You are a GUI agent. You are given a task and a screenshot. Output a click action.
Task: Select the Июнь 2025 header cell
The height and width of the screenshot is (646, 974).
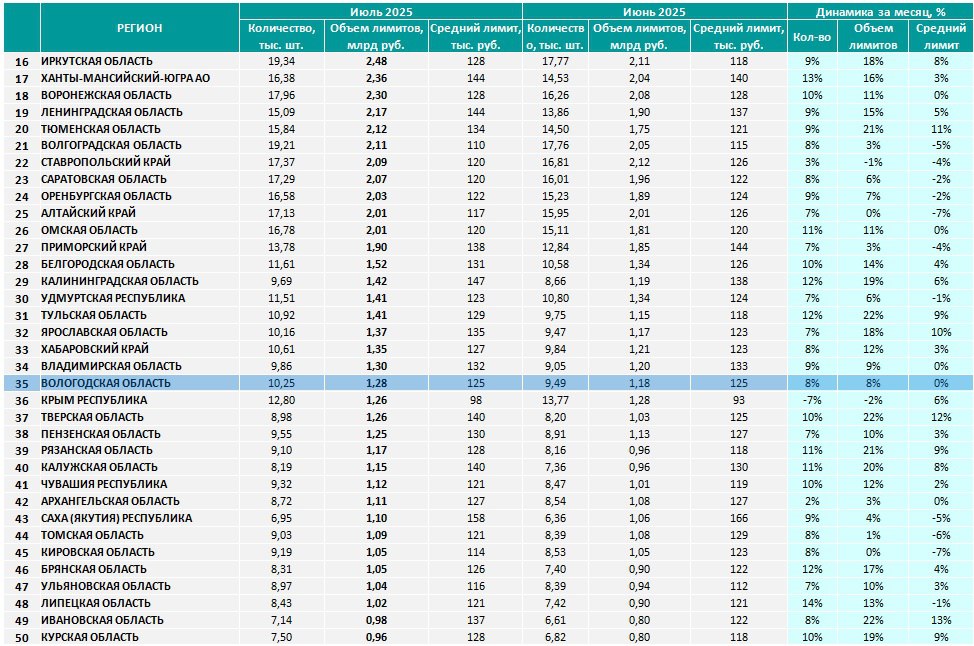[x=655, y=12]
